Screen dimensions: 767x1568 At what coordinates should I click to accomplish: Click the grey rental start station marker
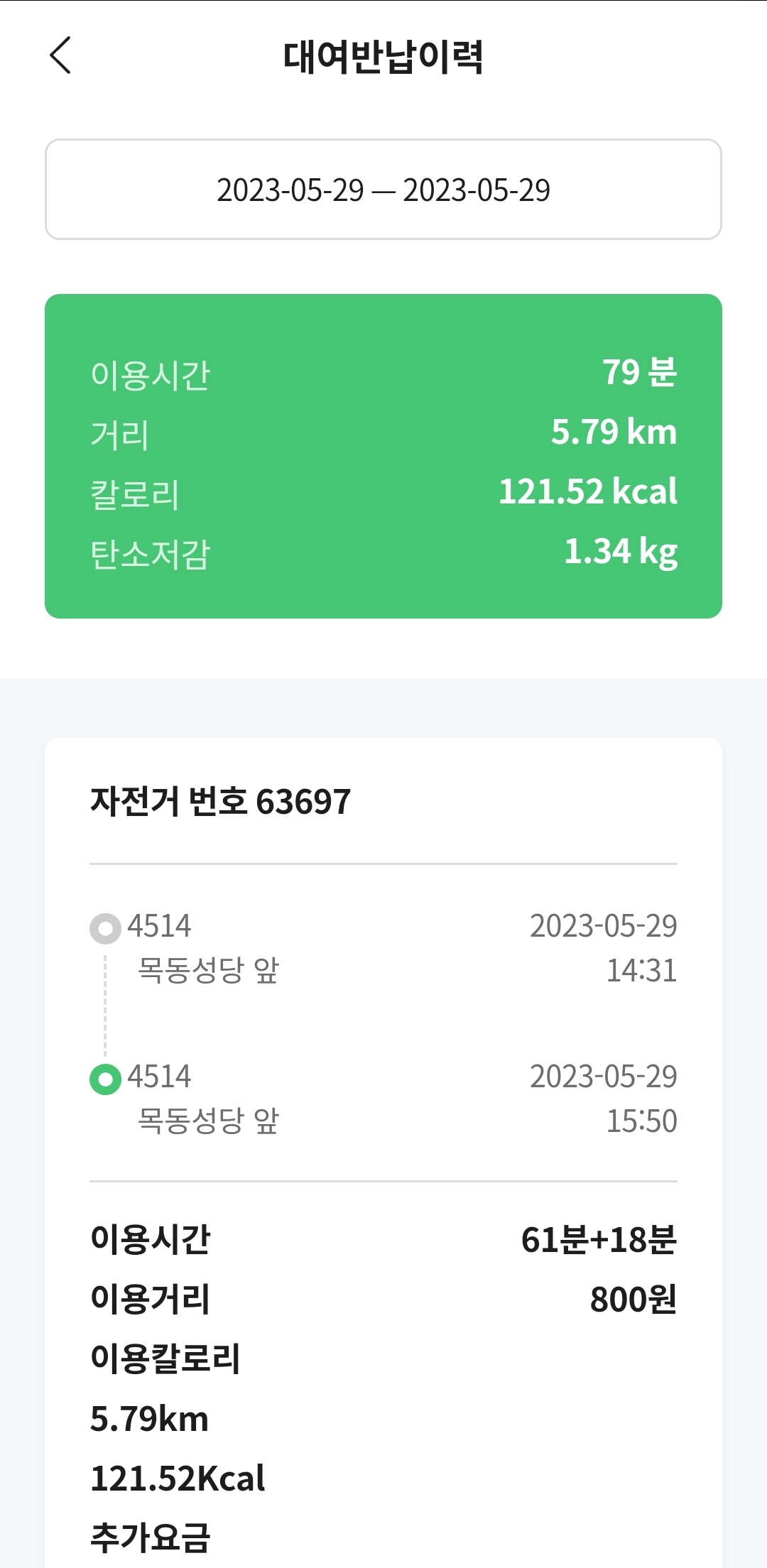[x=105, y=928]
